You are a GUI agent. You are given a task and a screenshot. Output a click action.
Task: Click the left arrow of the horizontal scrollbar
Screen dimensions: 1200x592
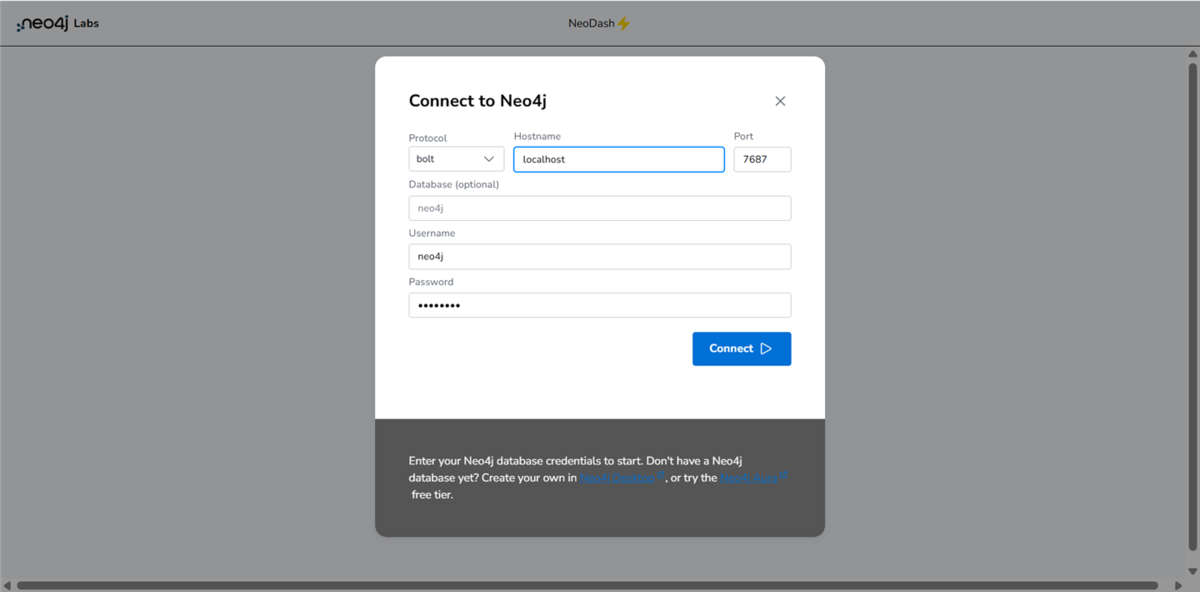7,585
